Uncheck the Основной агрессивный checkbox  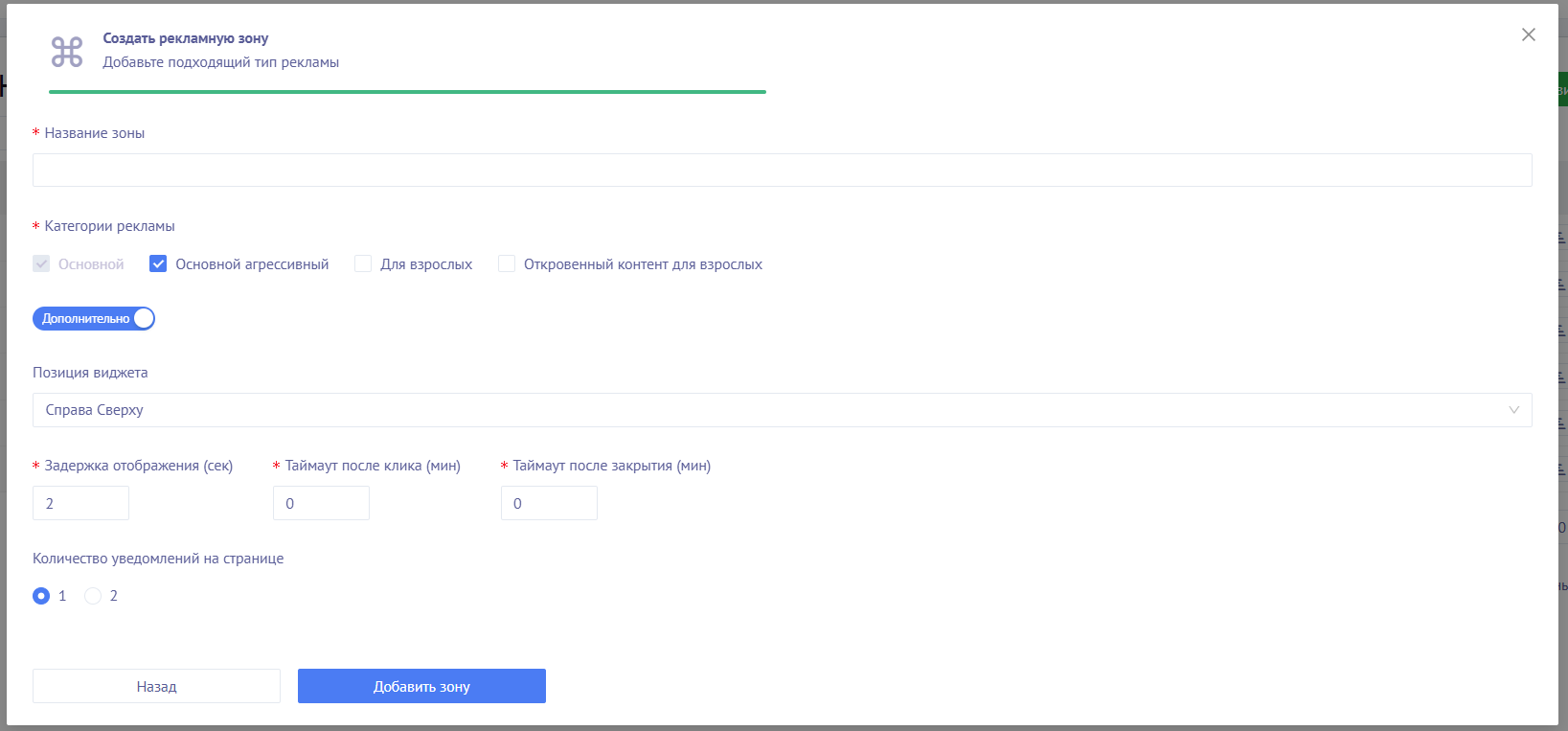pos(158,264)
